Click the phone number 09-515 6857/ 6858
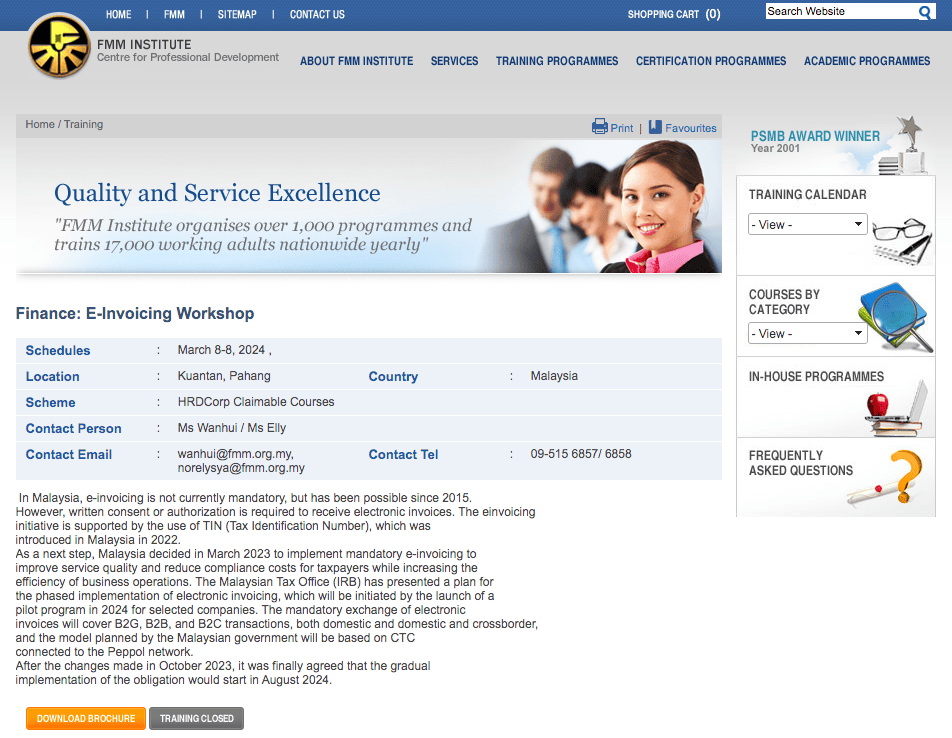This screenshot has height=738, width=952. 581,454
